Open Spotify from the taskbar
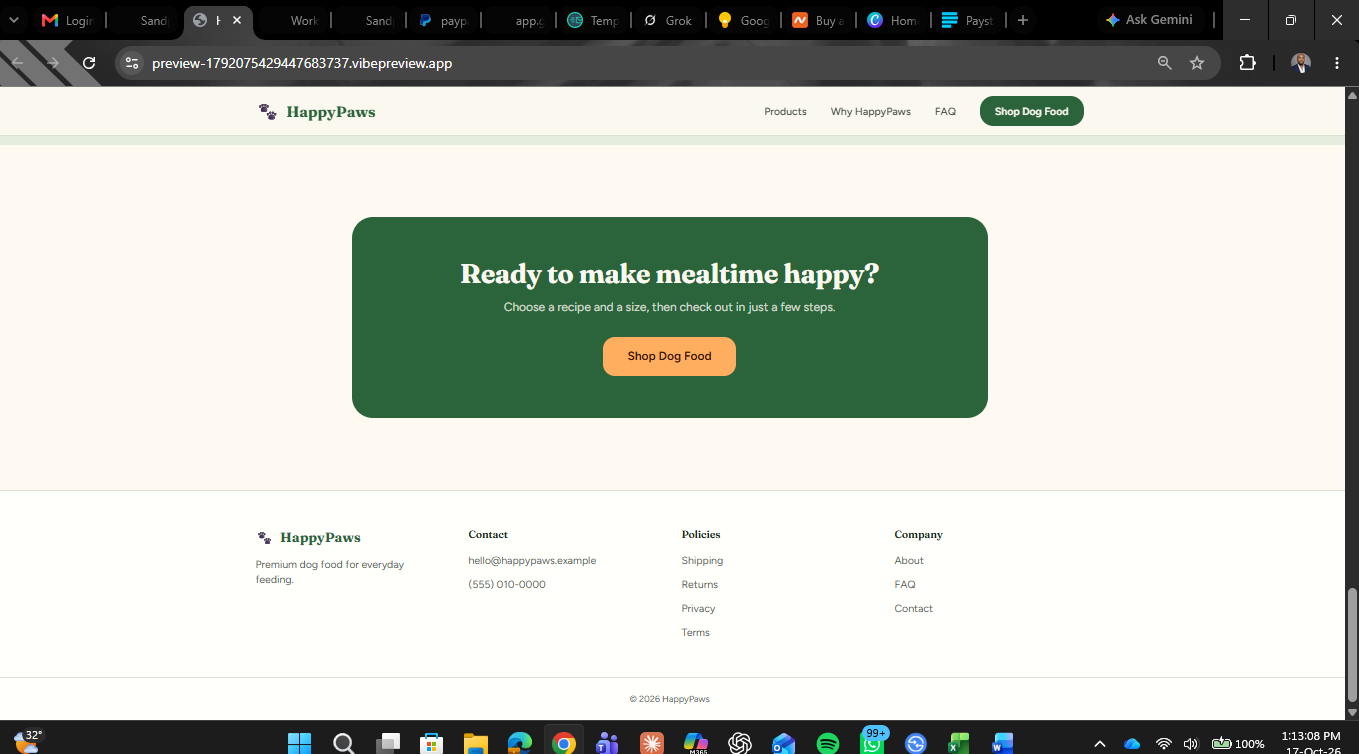The height and width of the screenshot is (754, 1359). [827, 743]
